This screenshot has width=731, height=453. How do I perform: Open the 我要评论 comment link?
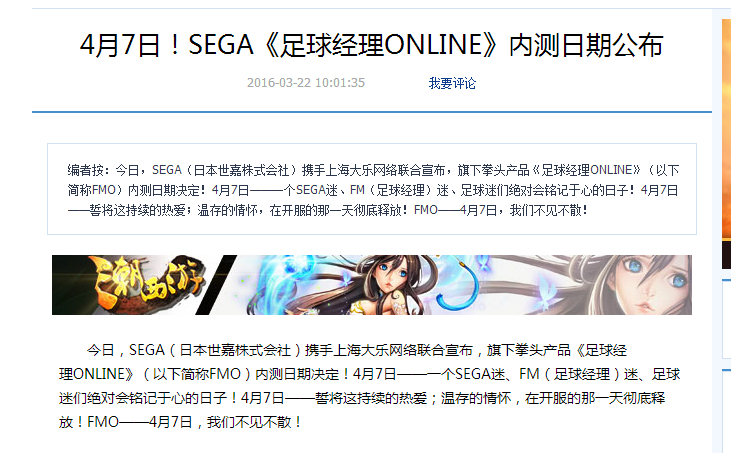(452, 83)
